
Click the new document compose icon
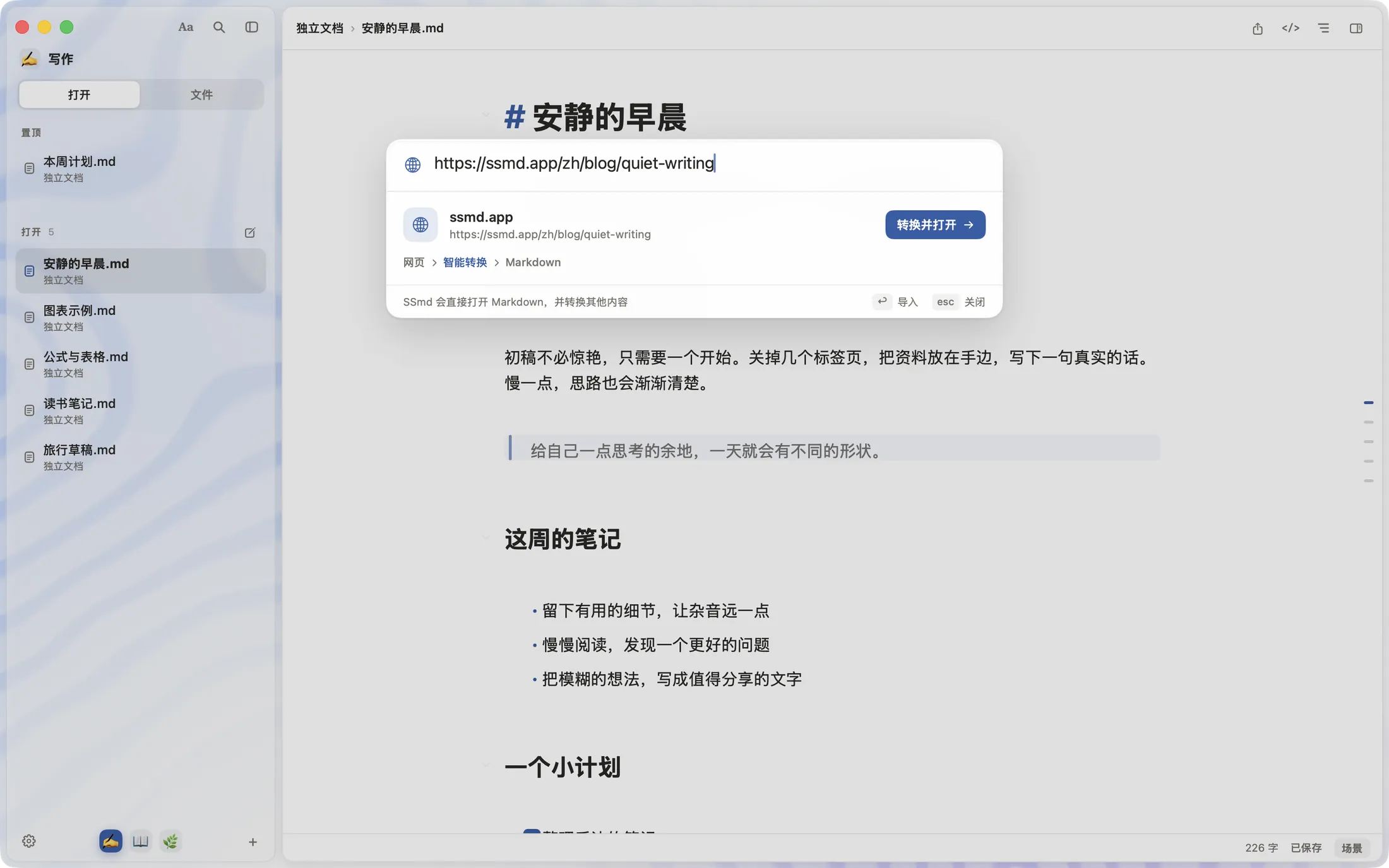[x=250, y=232]
